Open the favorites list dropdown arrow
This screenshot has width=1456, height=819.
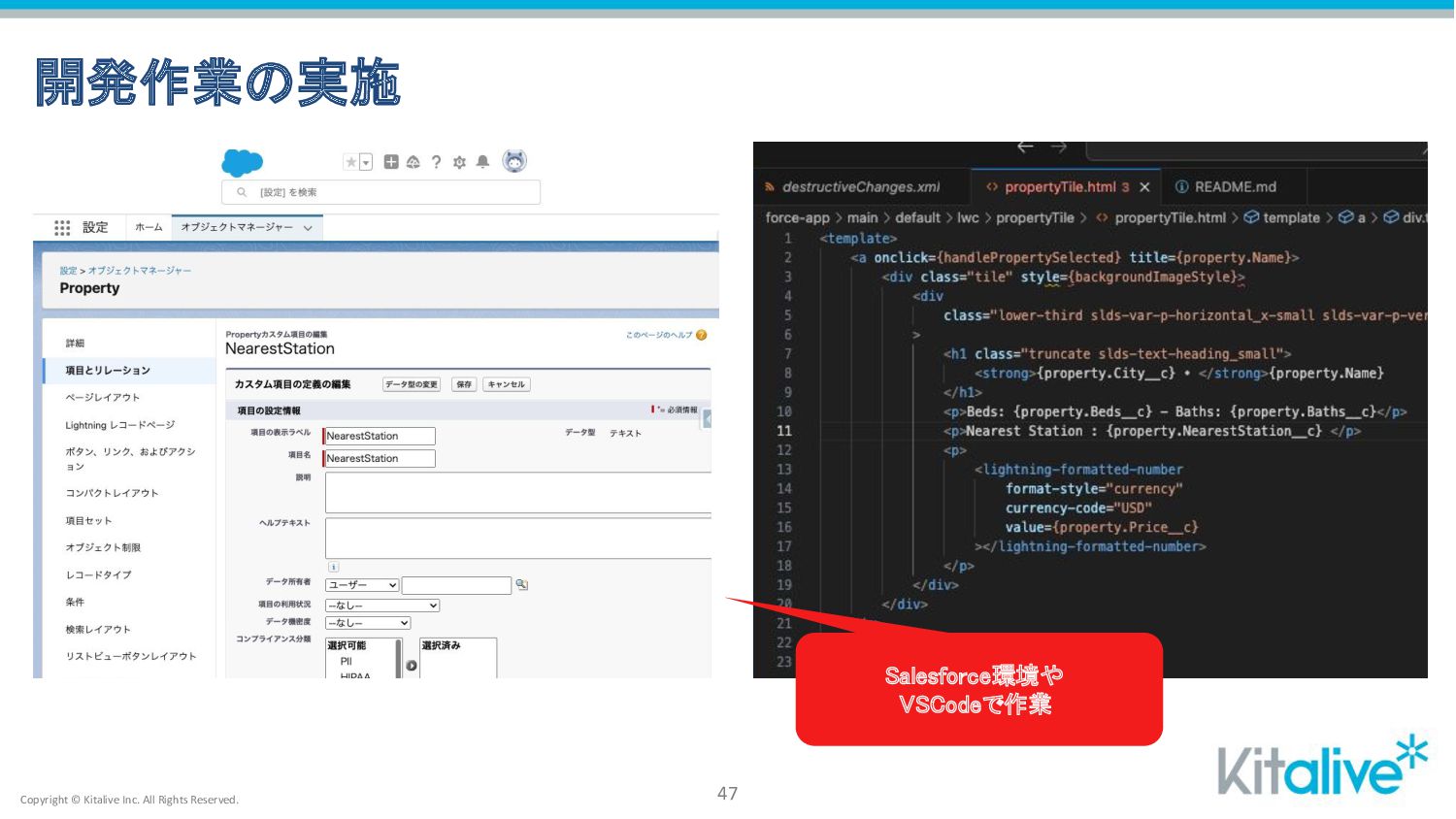[366, 162]
